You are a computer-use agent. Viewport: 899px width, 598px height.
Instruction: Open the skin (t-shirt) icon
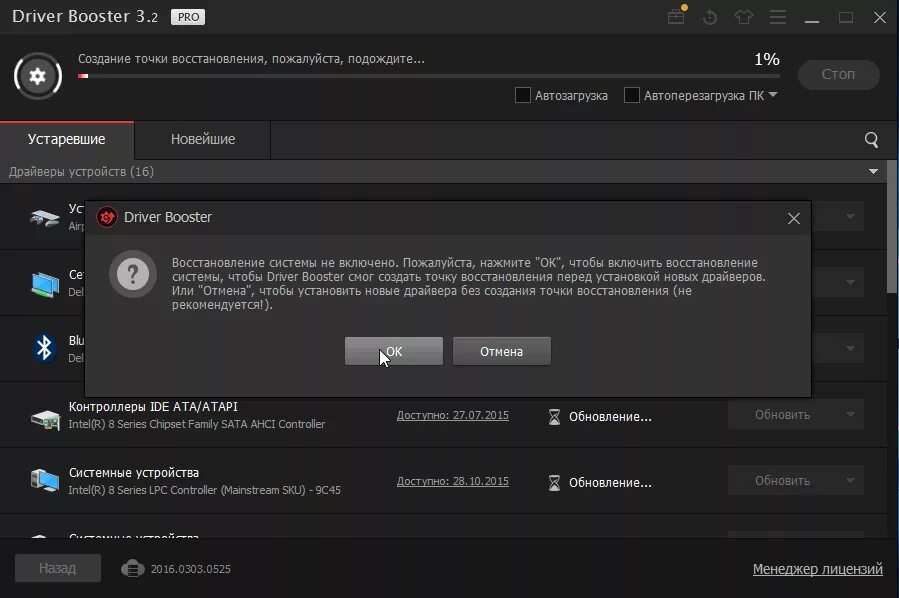click(744, 17)
